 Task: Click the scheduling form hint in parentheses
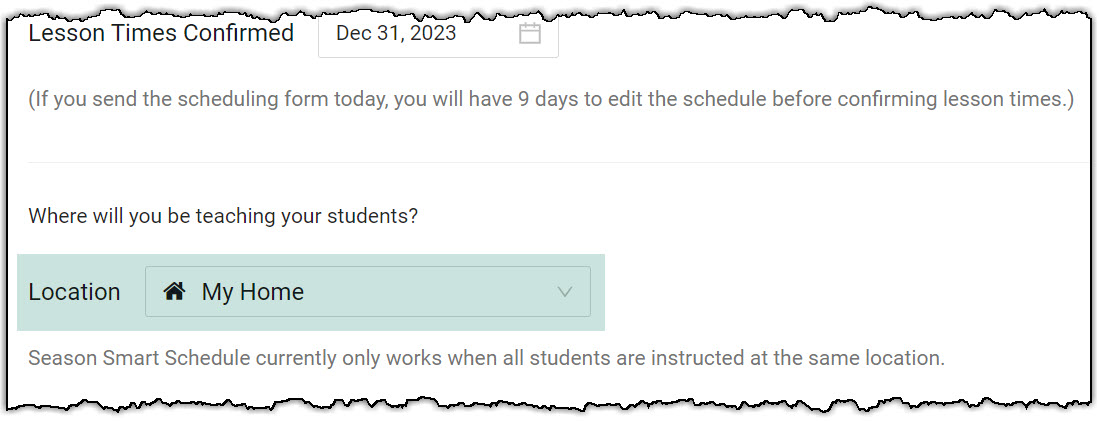click(x=550, y=100)
